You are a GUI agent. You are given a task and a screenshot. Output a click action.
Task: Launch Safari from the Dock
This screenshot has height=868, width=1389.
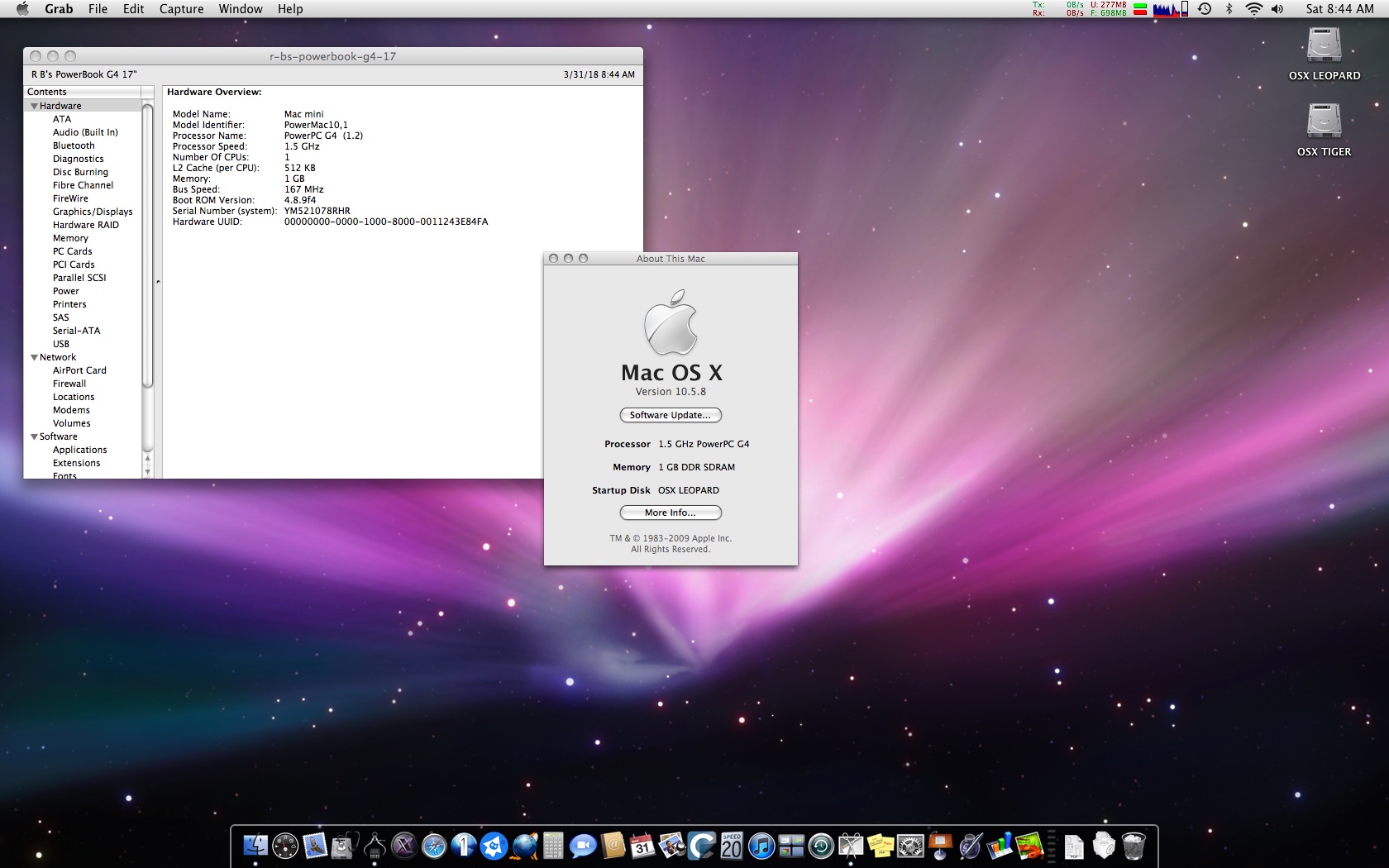434,846
